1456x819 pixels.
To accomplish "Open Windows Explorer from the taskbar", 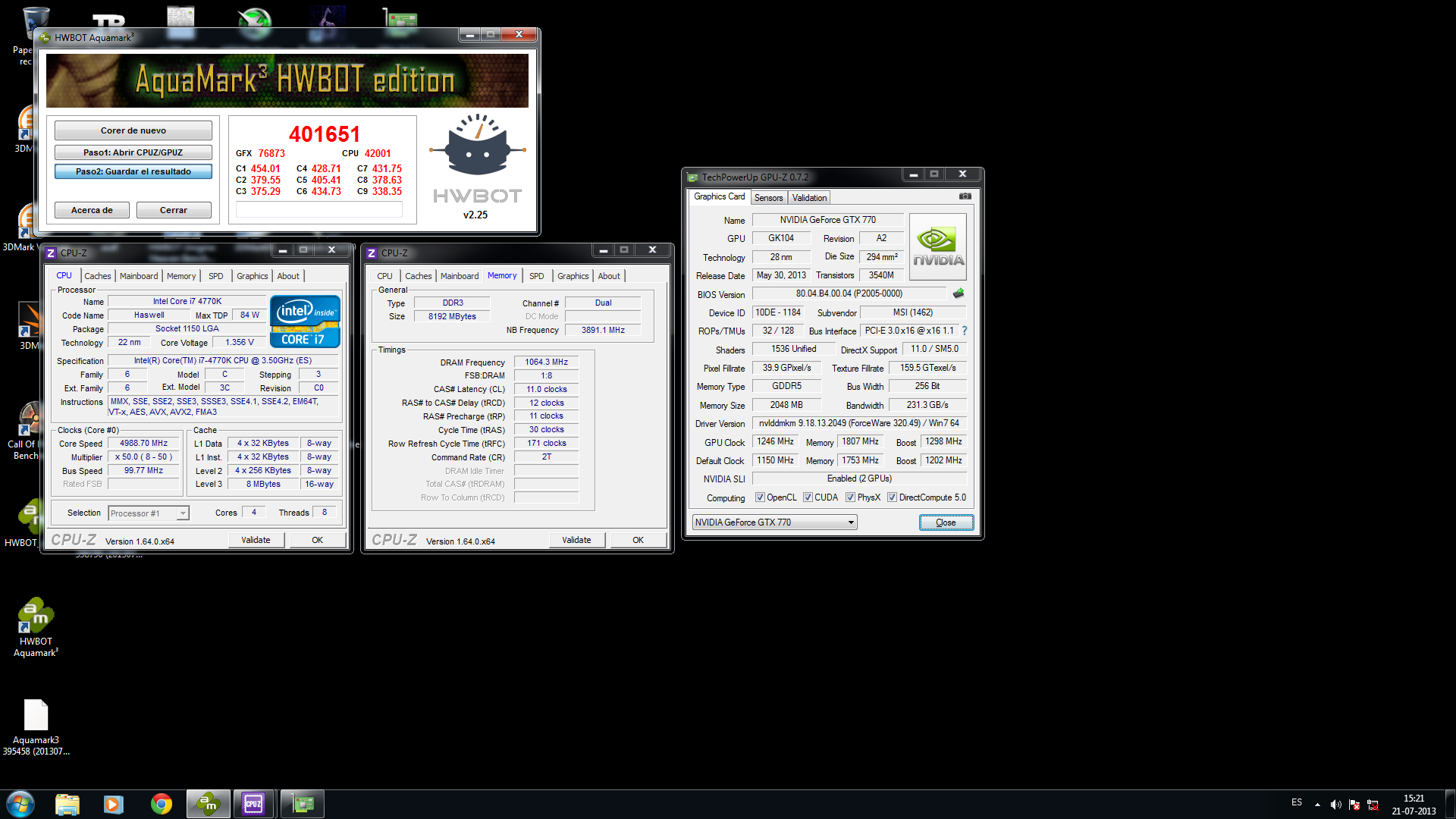I will pos(67,804).
